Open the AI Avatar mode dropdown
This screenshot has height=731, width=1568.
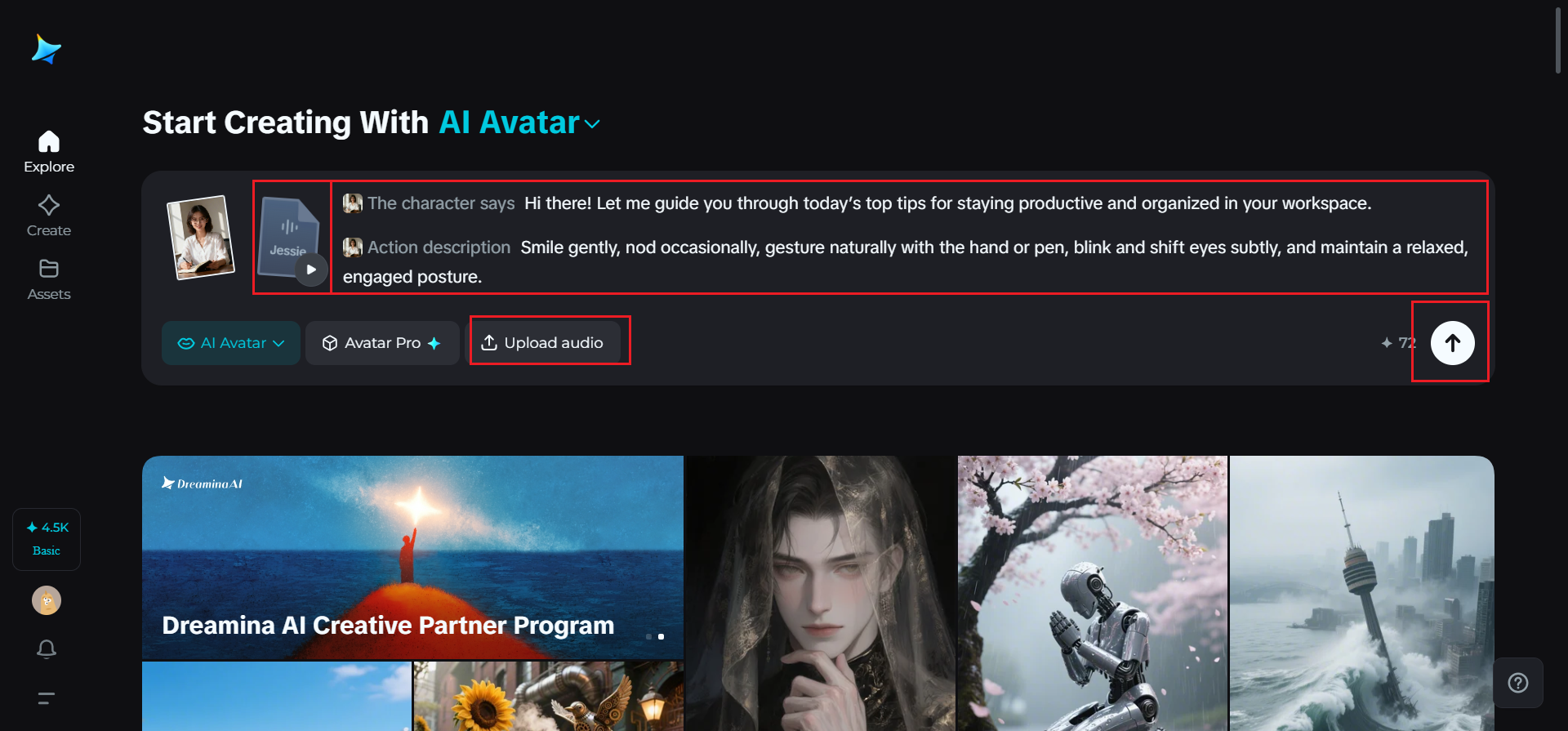click(231, 343)
